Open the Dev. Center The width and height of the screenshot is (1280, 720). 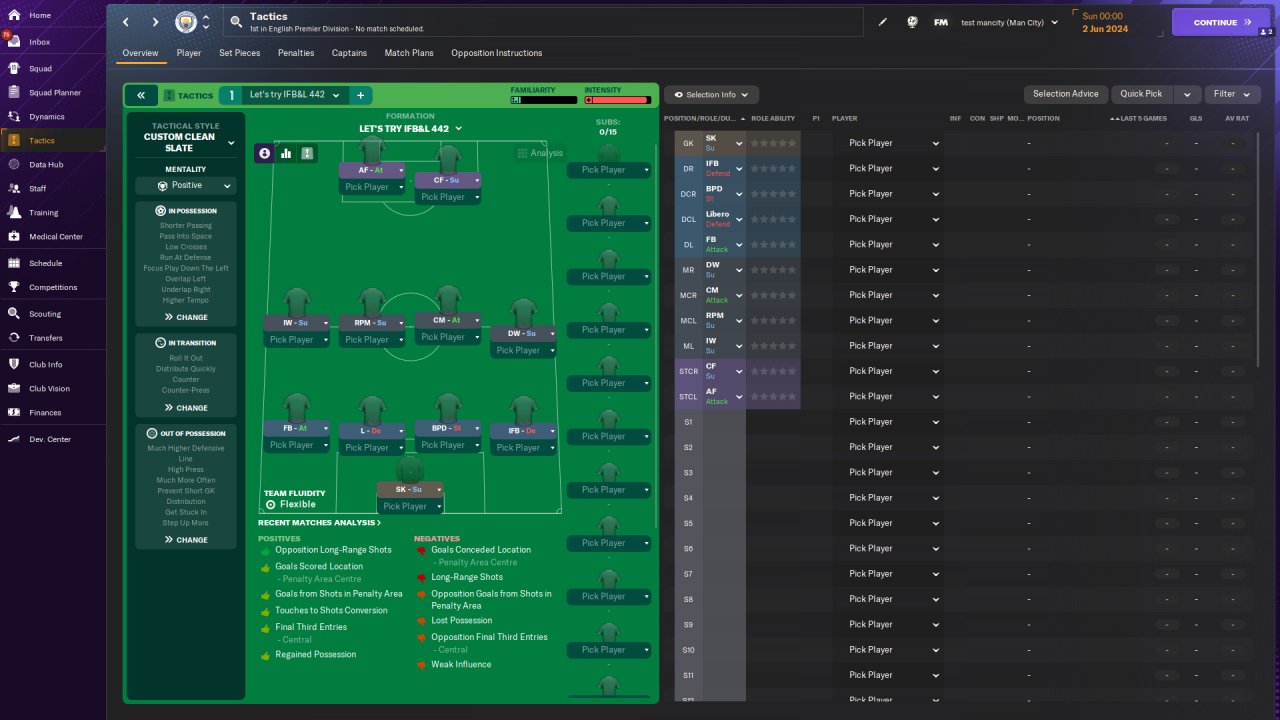pyautogui.click(x=52, y=439)
